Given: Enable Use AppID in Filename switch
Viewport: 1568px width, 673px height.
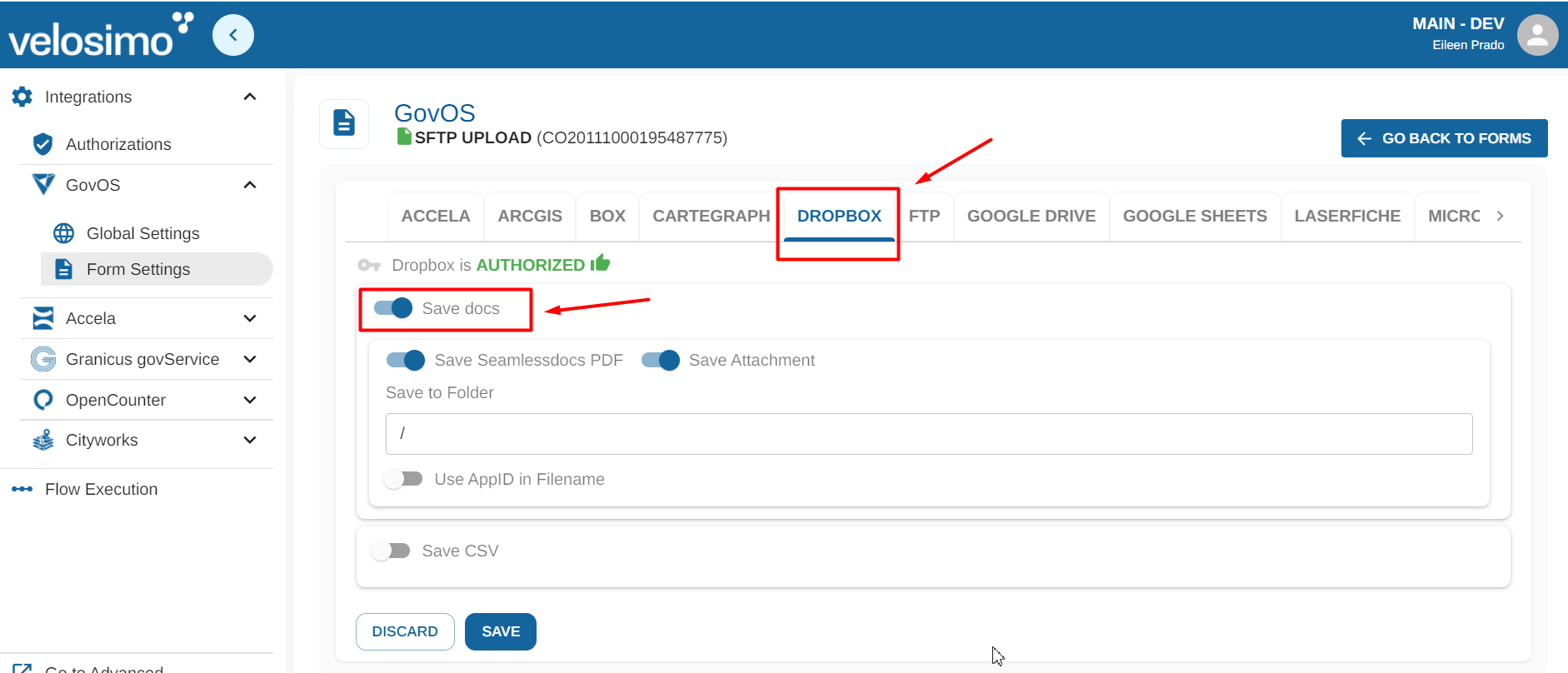Looking at the screenshot, I should 403,479.
